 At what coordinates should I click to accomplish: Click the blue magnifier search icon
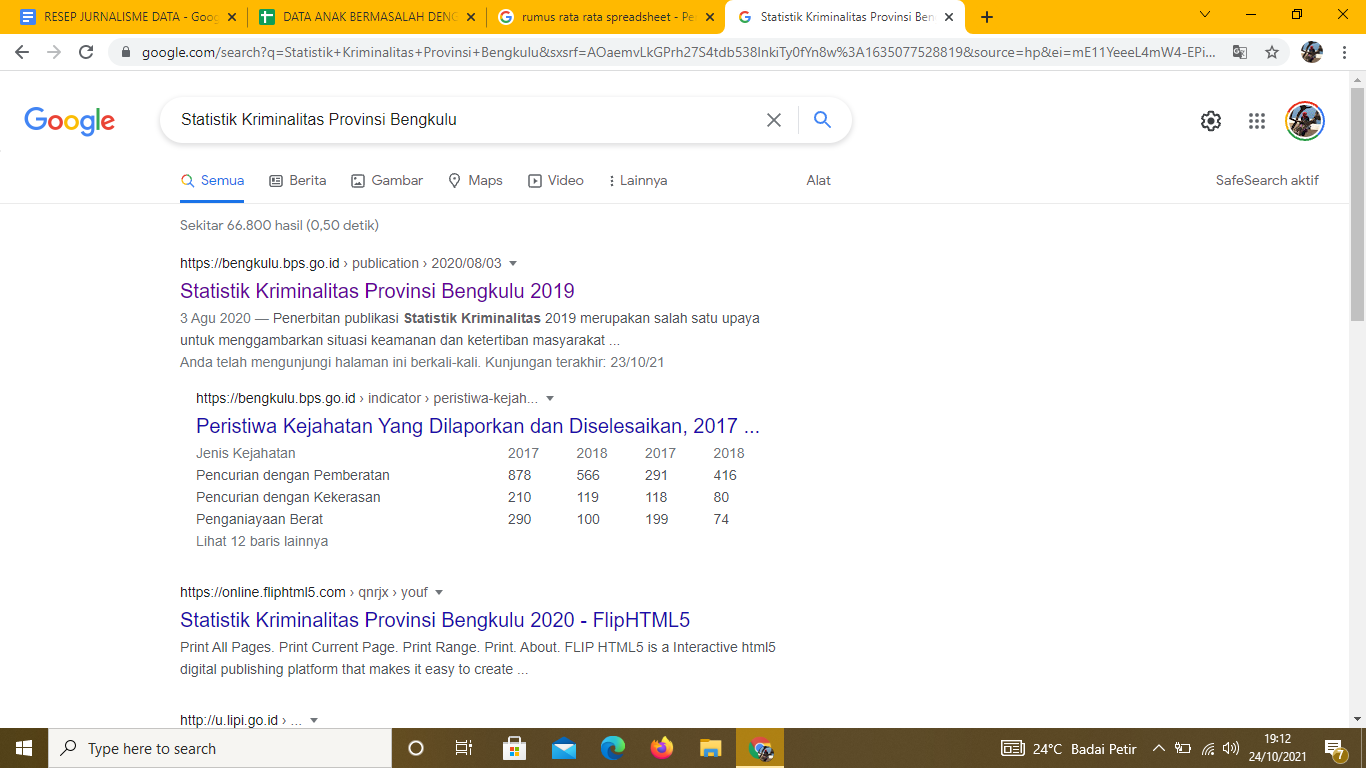[822, 120]
